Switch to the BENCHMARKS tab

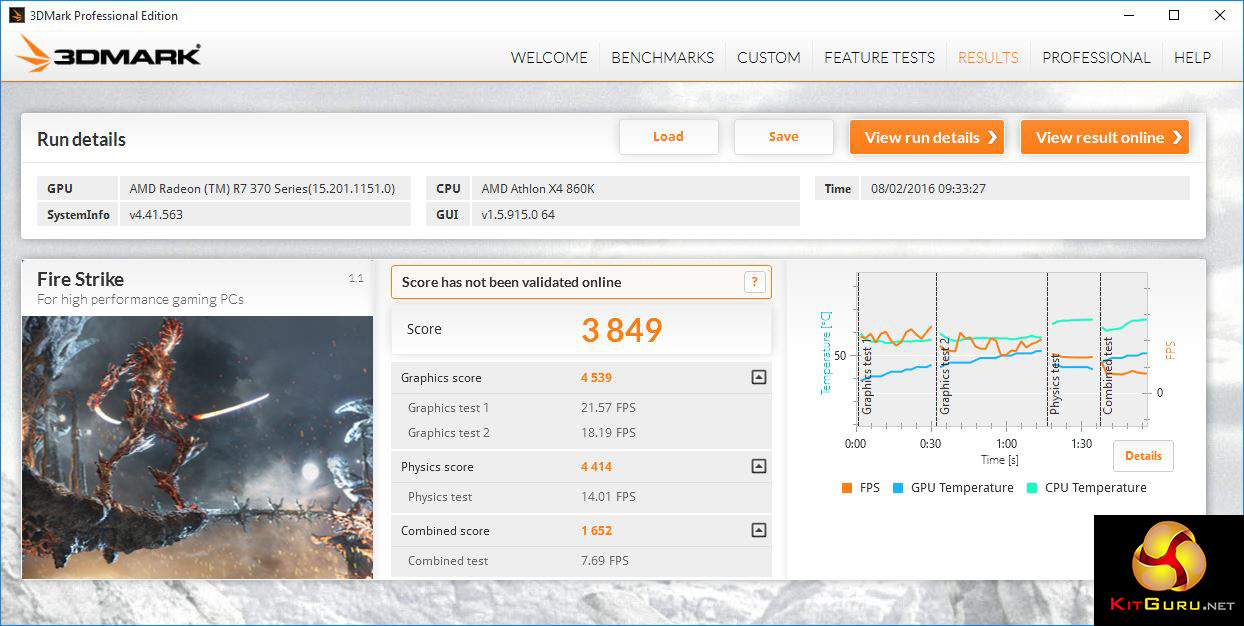pyautogui.click(x=663, y=58)
